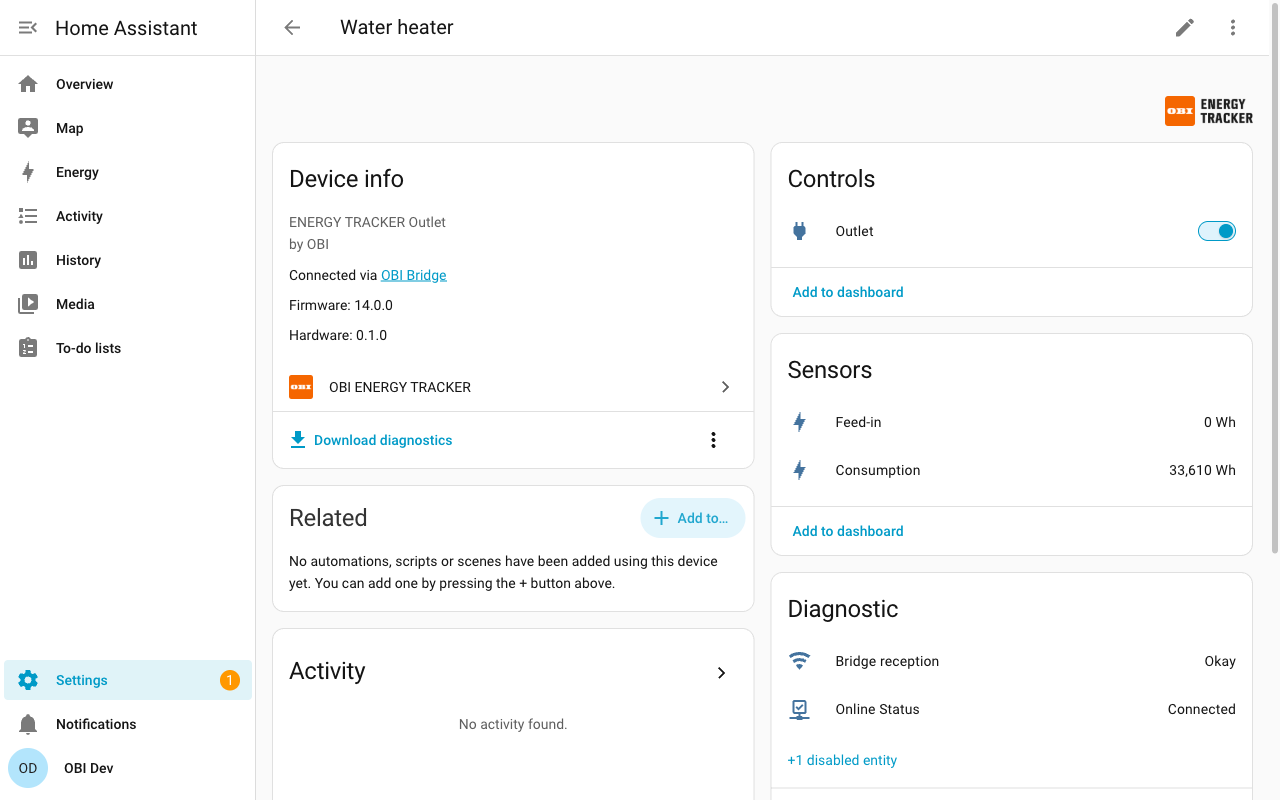Click the Add to… button in Related
Image resolution: width=1280 pixels, height=800 pixels.
click(x=693, y=518)
